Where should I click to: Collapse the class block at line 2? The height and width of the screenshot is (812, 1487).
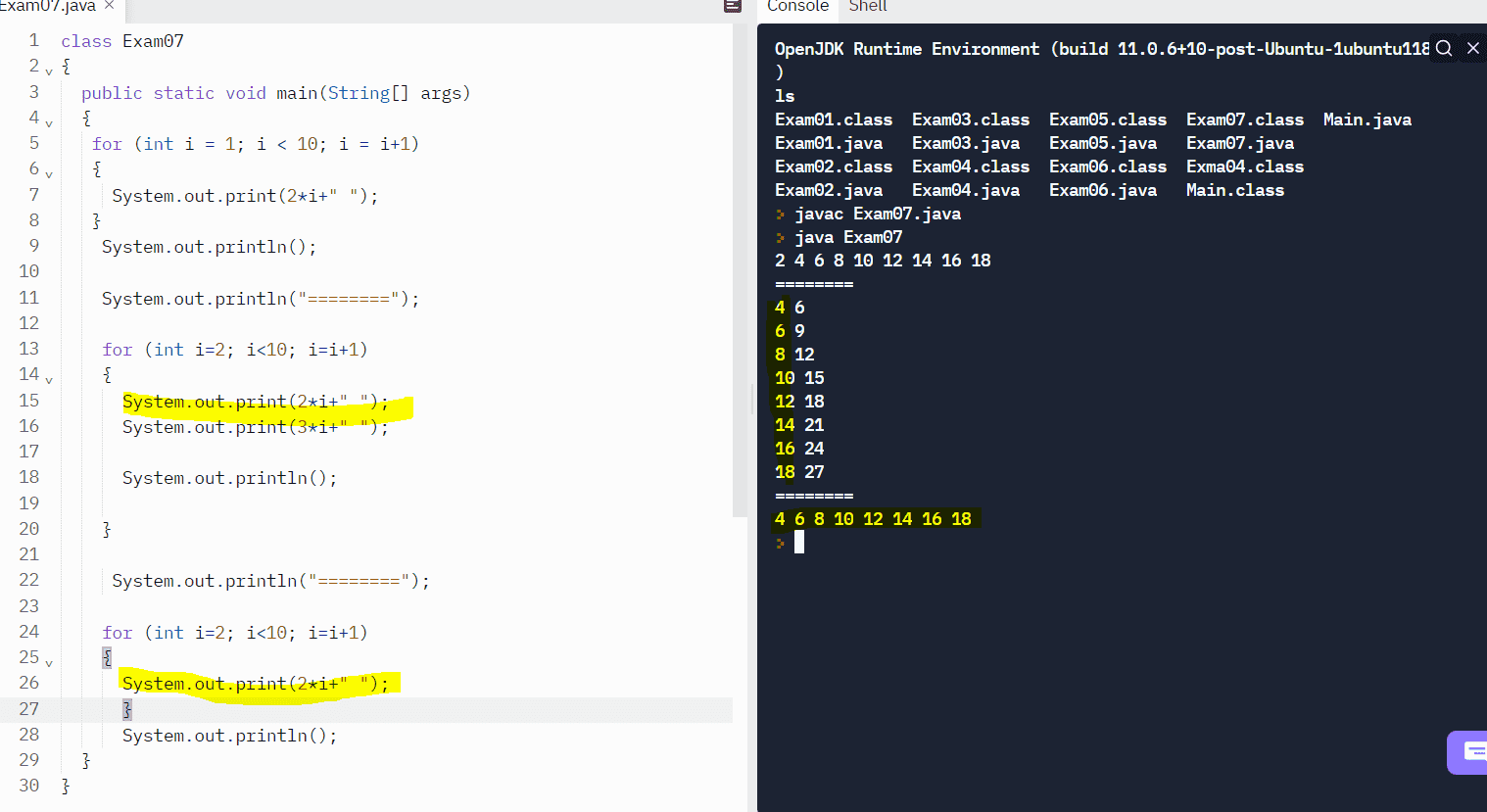pyautogui.click(x=49, y=72)
